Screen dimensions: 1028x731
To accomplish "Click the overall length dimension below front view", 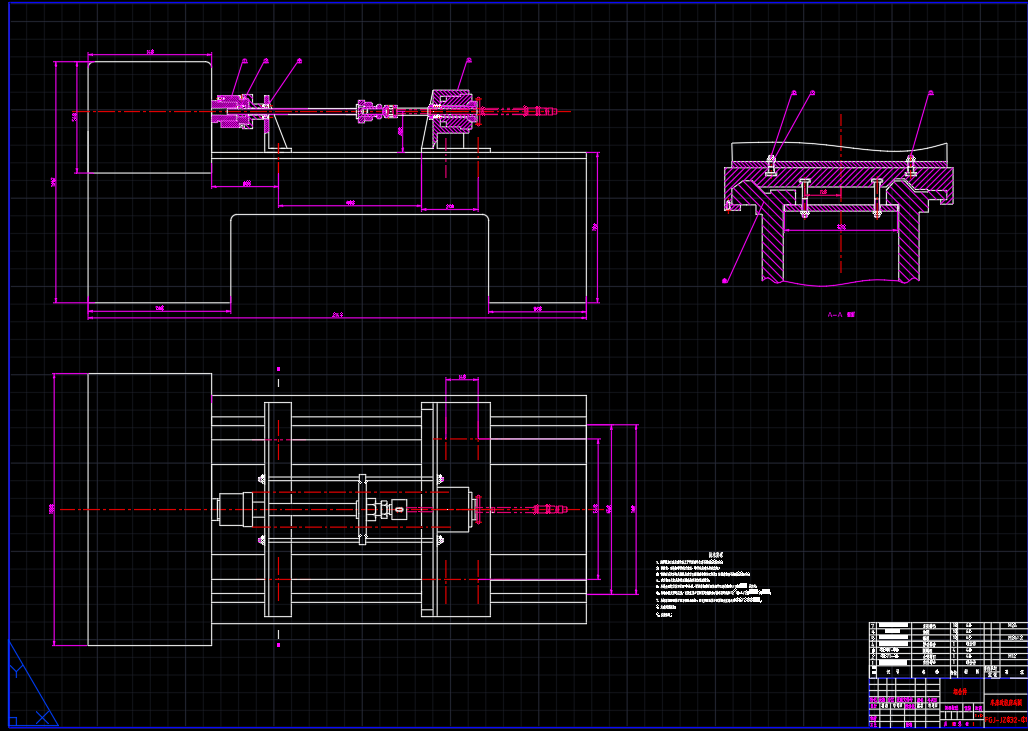I will 337,316.
